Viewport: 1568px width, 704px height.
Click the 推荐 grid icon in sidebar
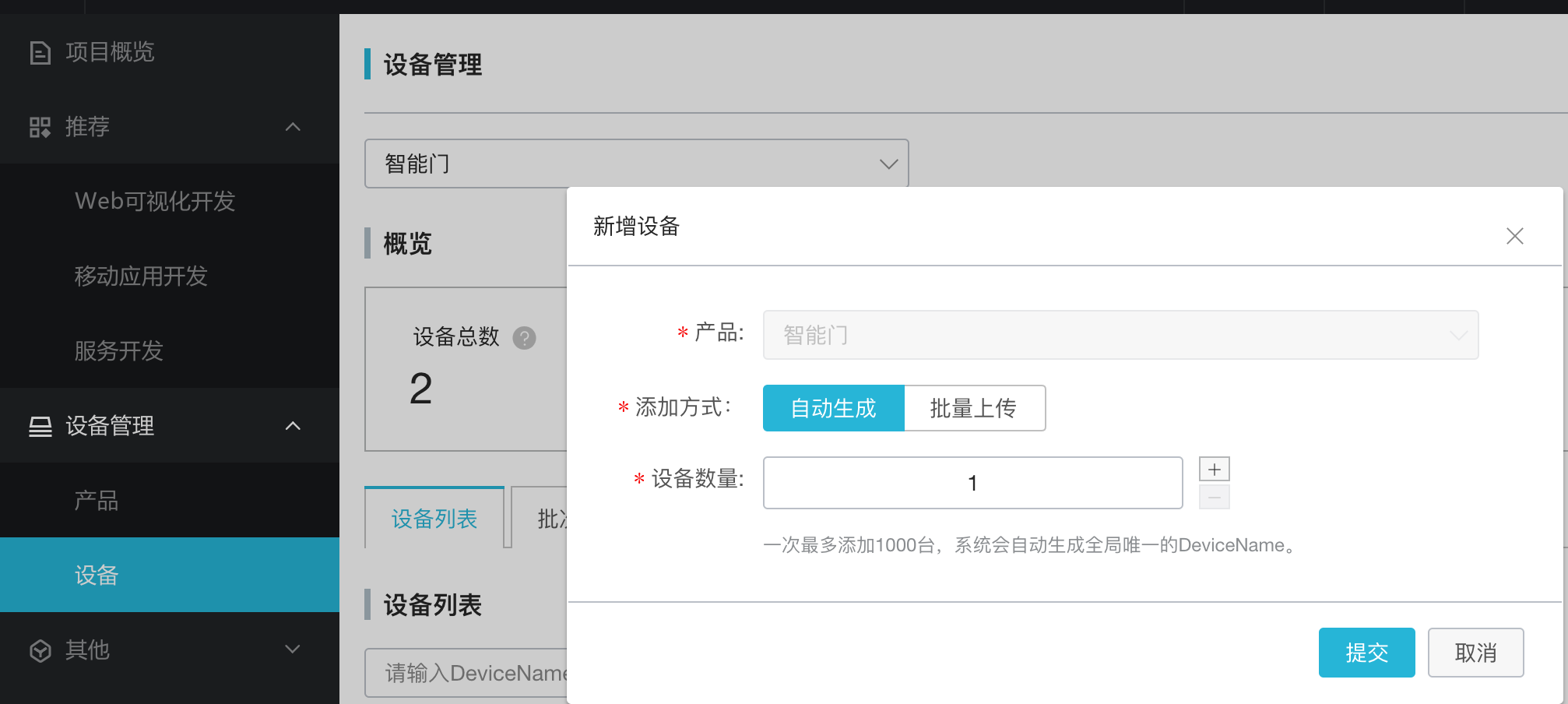tap(40, 127)
